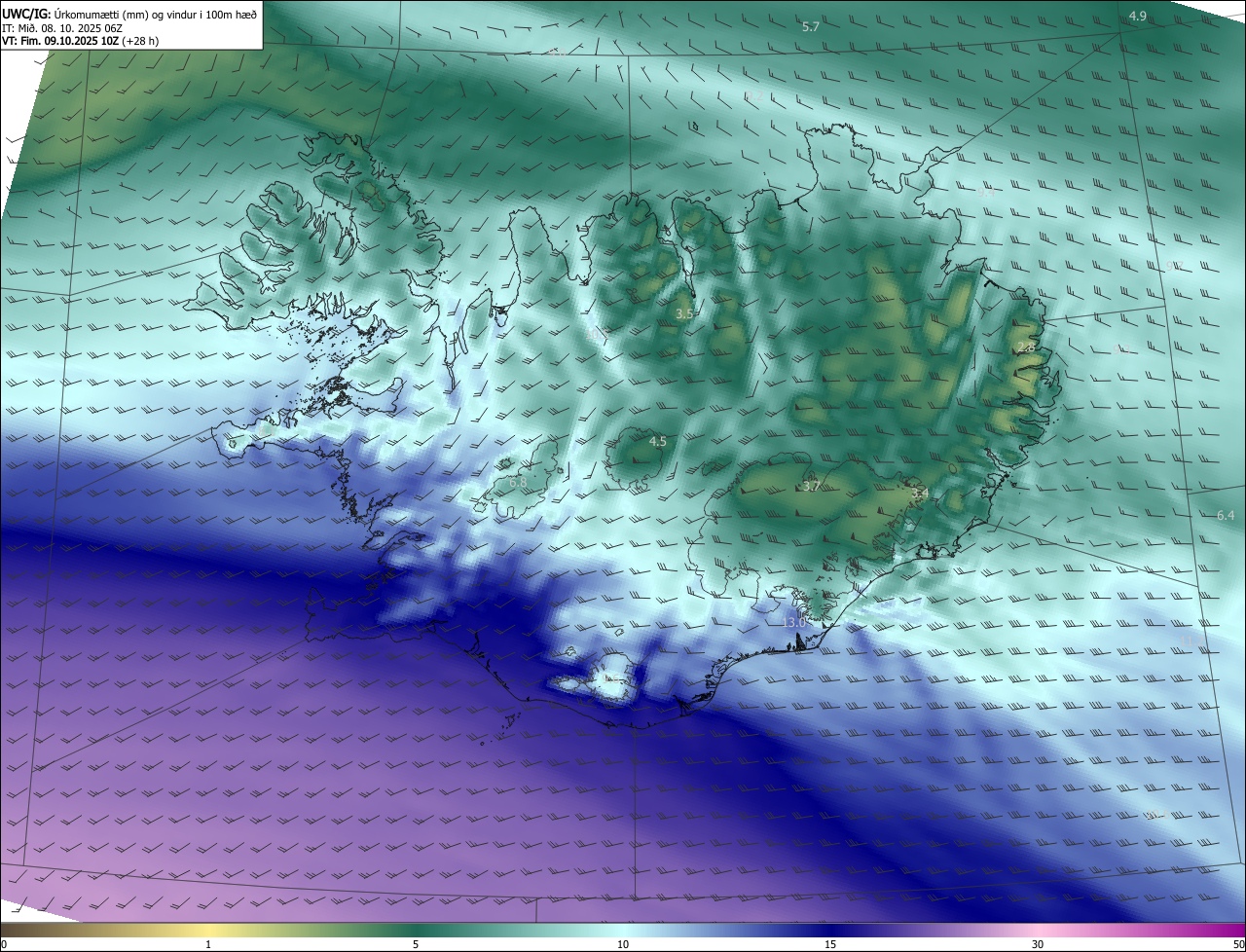
Task: Click the 4.9 value label on map
Action: [1138, 17]
